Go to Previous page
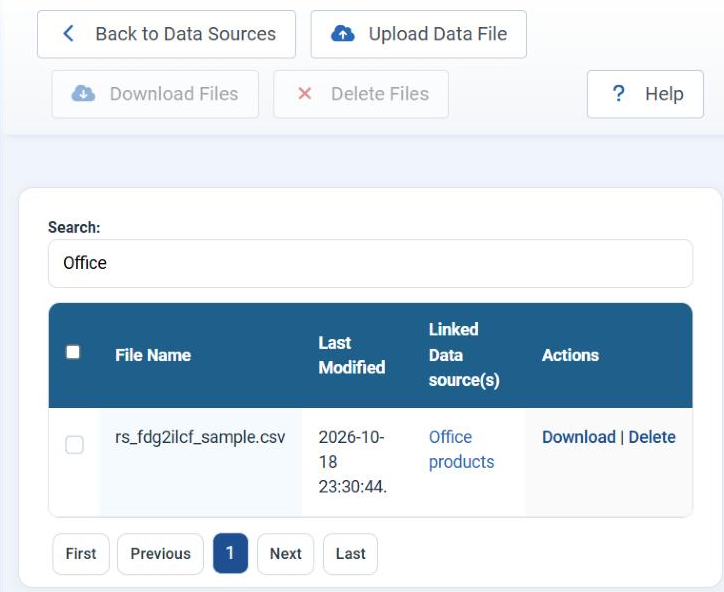The image size is (724, 592). point(160,554)
